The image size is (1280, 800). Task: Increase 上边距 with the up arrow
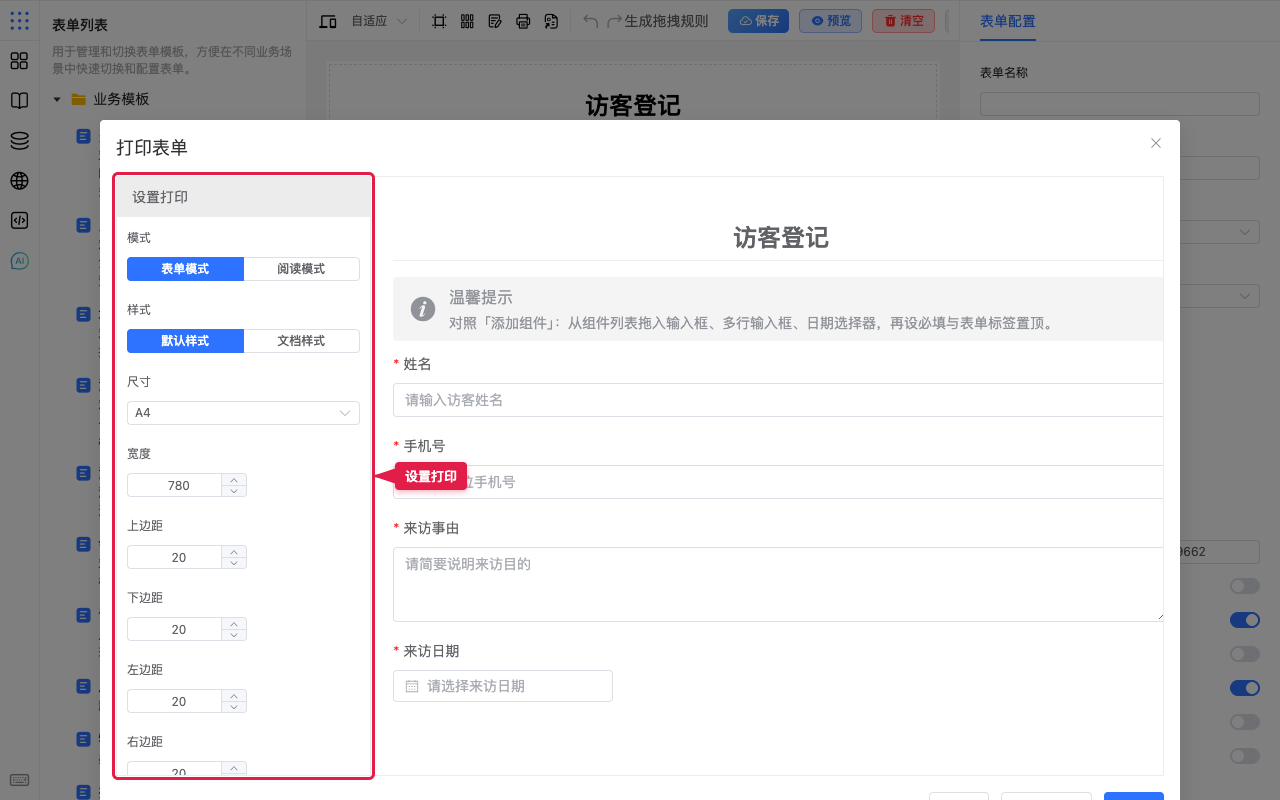(234, 551)
